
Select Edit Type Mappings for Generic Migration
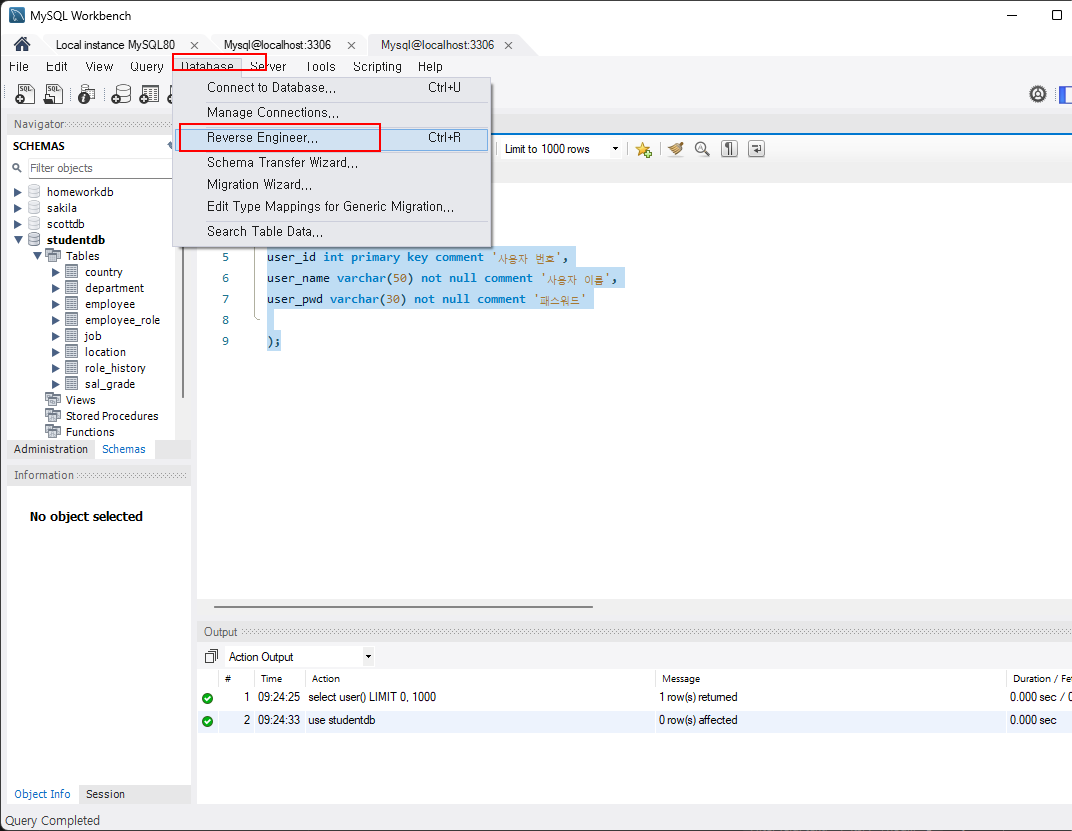click(x=332, y=207)
